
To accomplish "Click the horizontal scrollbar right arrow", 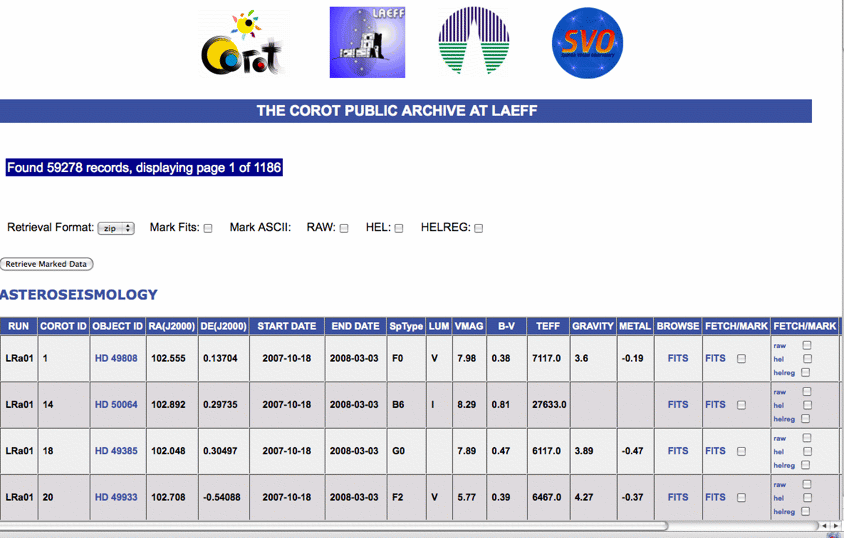I will (835, 525).
